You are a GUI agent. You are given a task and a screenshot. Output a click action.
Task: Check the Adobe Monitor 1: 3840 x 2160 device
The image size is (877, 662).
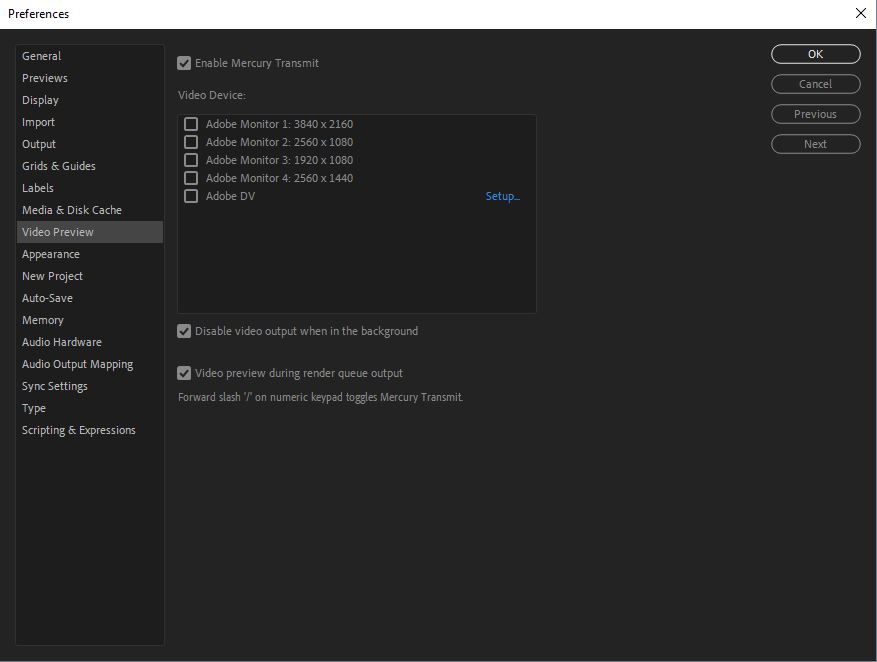pos(190,124)
